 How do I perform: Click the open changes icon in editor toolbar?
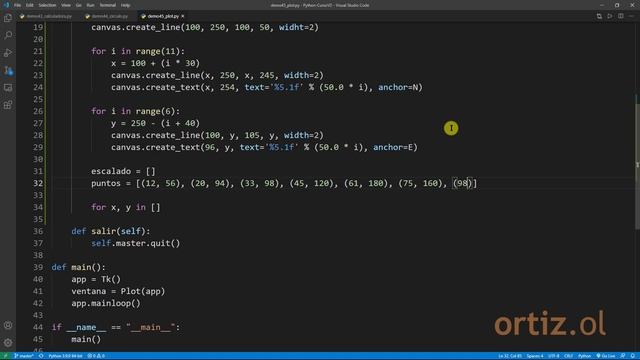pos(599,16)
